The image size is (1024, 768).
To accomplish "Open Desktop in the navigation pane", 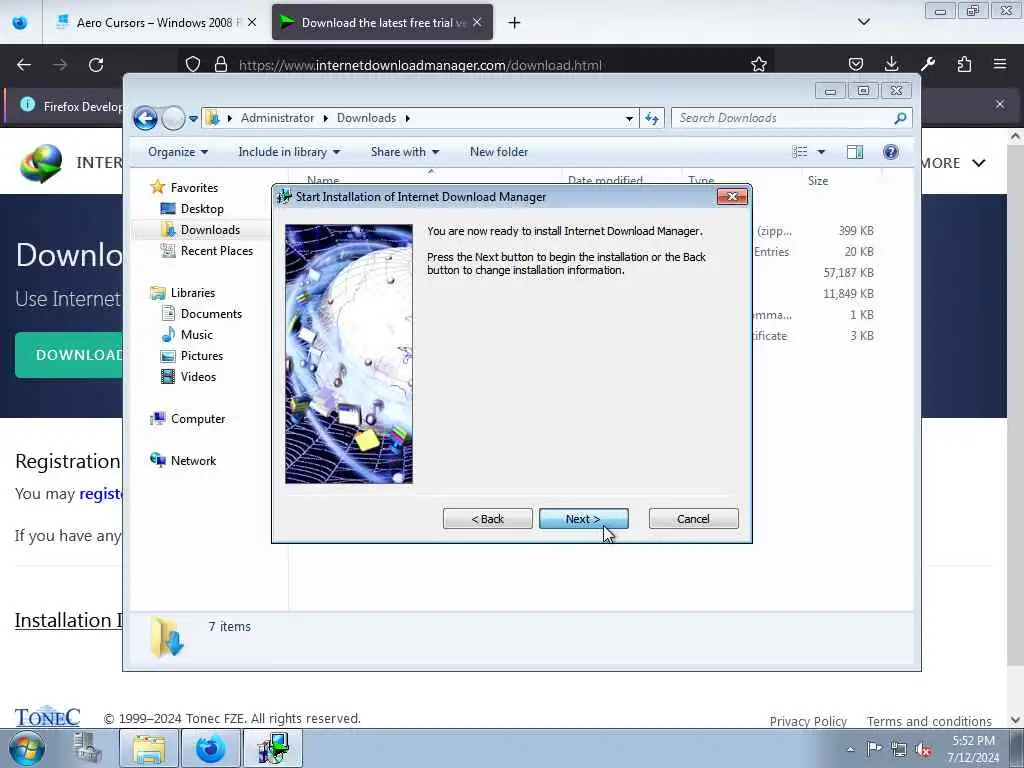I will 202,208.
